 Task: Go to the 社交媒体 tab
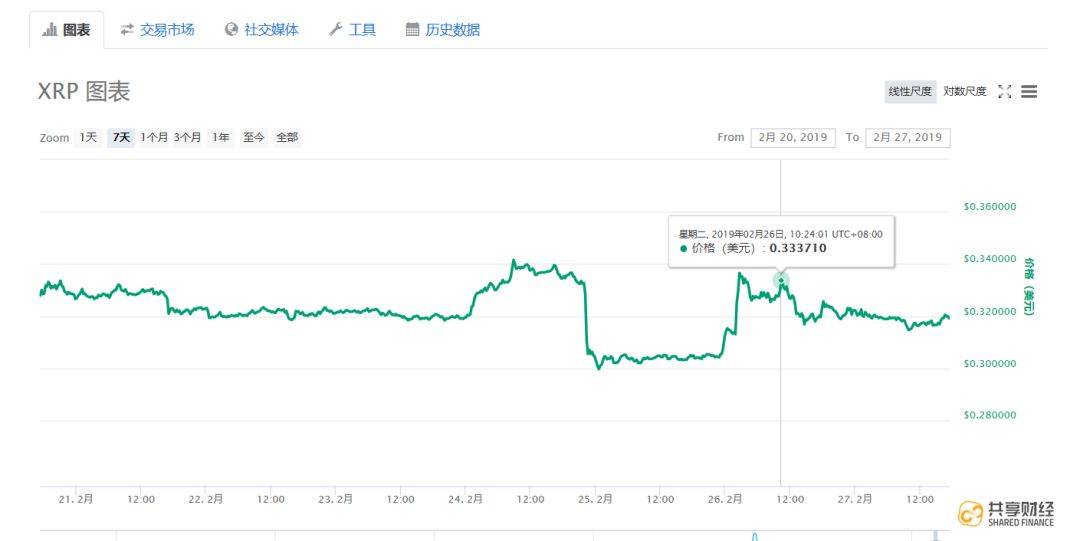(262, 30)
